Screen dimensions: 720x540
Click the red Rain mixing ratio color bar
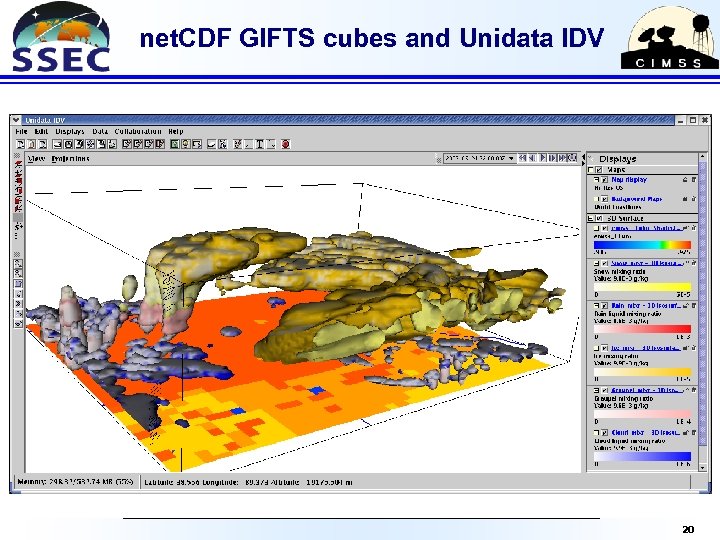click(642, 329)
